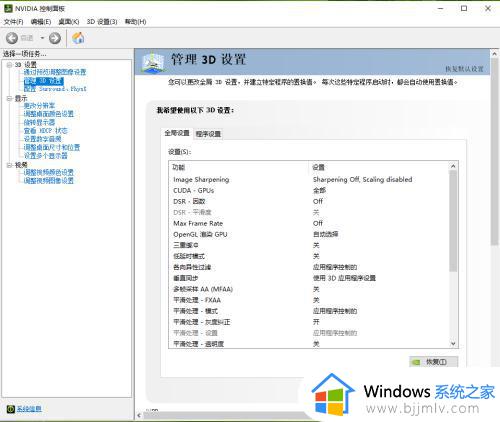Switch to the 程序设置 tab
Viewport: 500px width, 422px height.
208,134
